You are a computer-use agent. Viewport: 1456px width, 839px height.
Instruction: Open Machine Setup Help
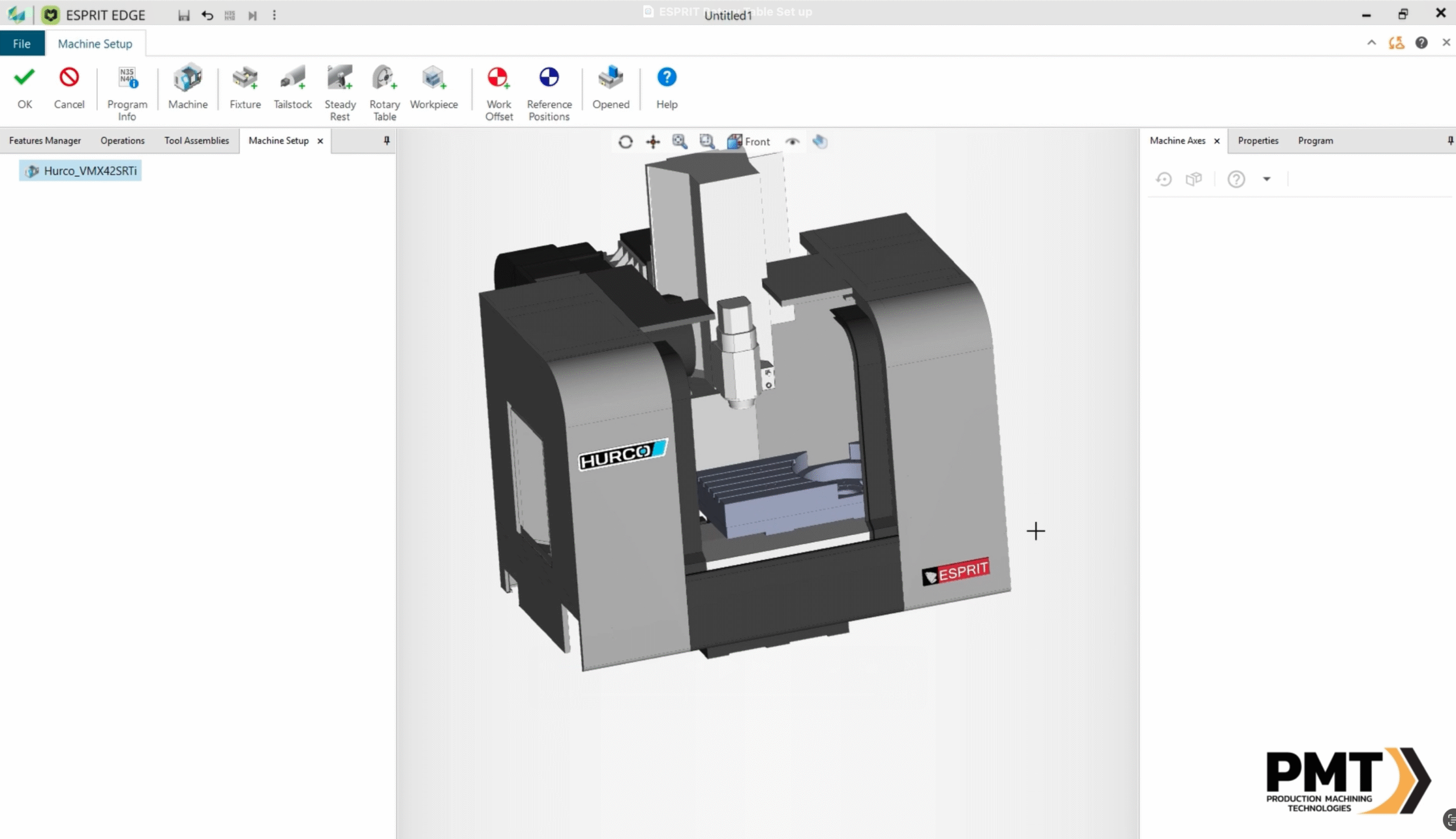pyautogui.click(x=667, y=88)
